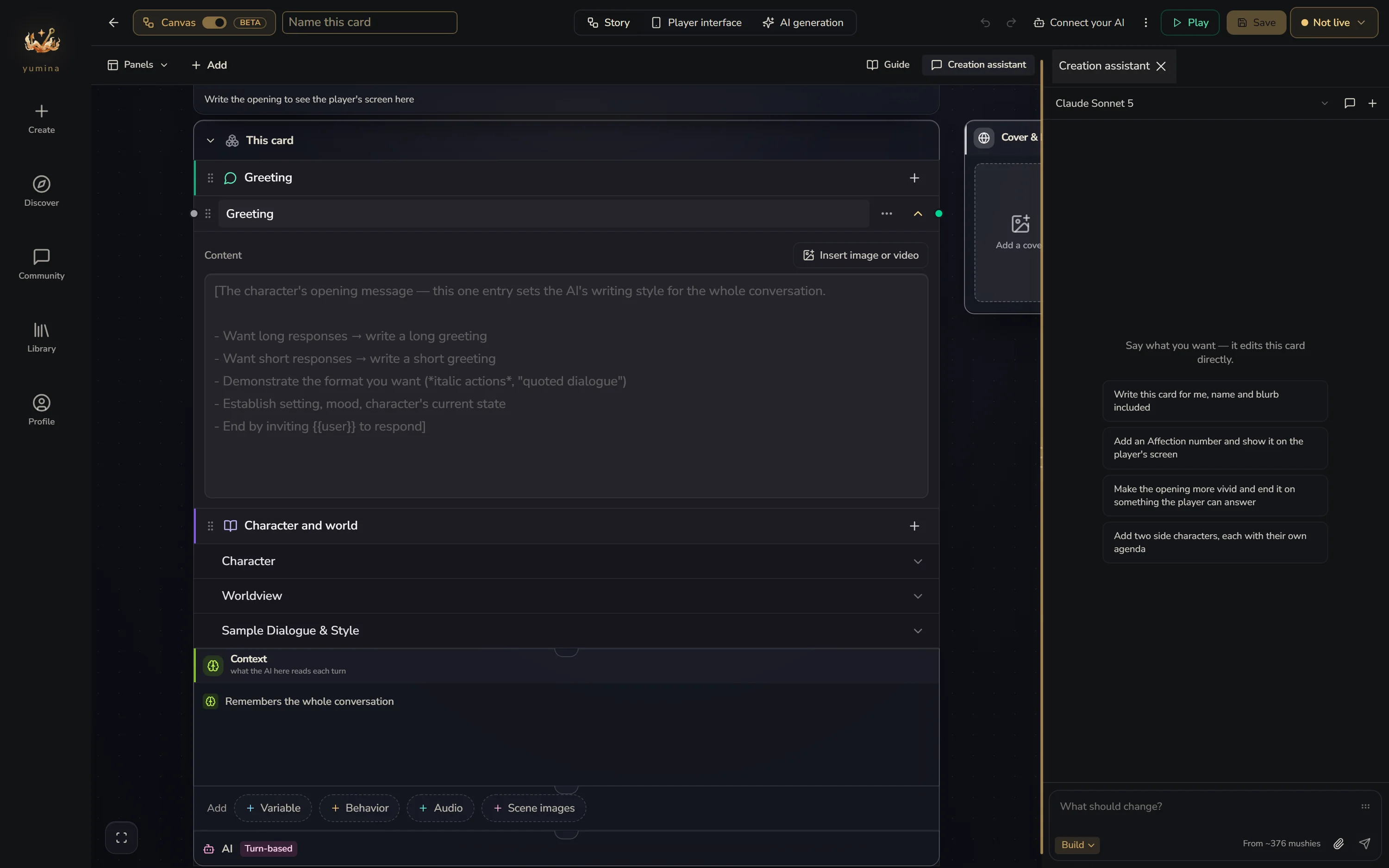Viewport: 1389px width, 868px height.
Task: Open the Claude Sonnet 5 model dropdown
Action: point(1192,103)
